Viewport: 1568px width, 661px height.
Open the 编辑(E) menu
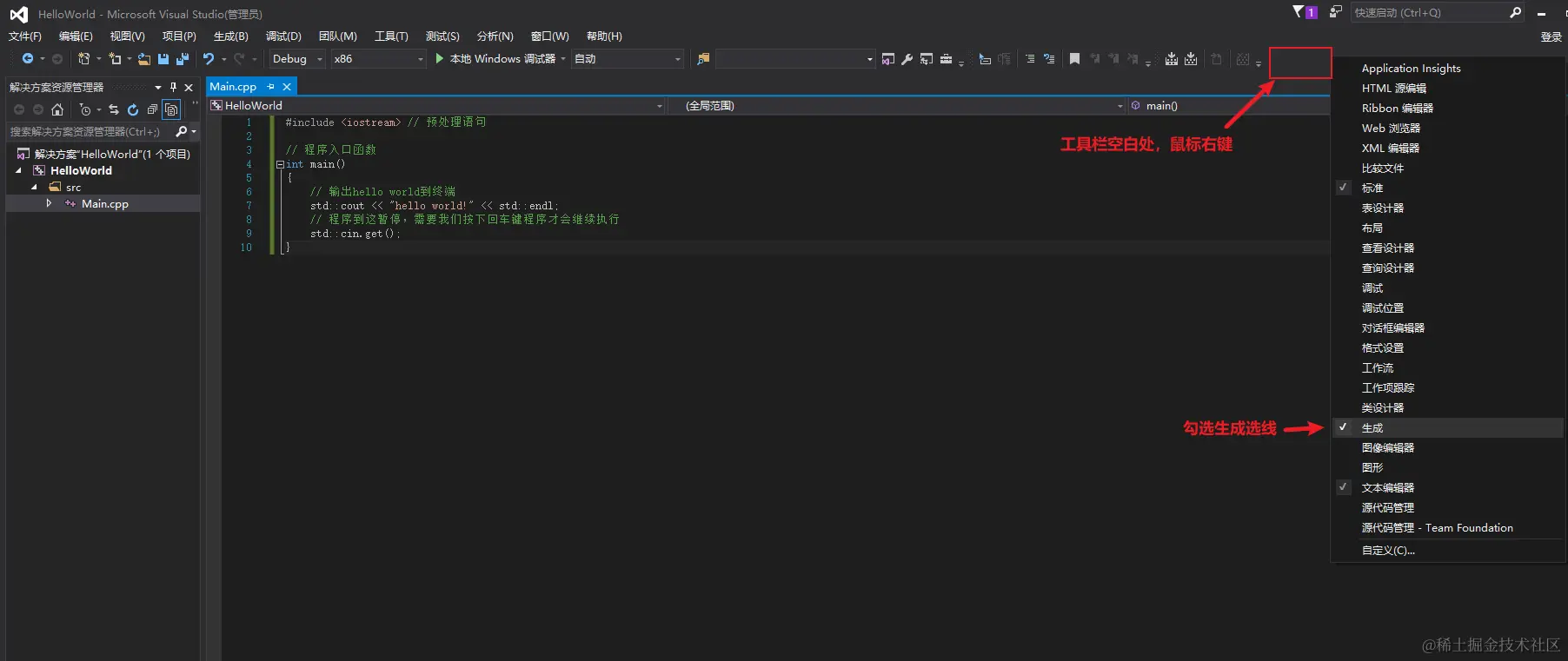[76, 36]
